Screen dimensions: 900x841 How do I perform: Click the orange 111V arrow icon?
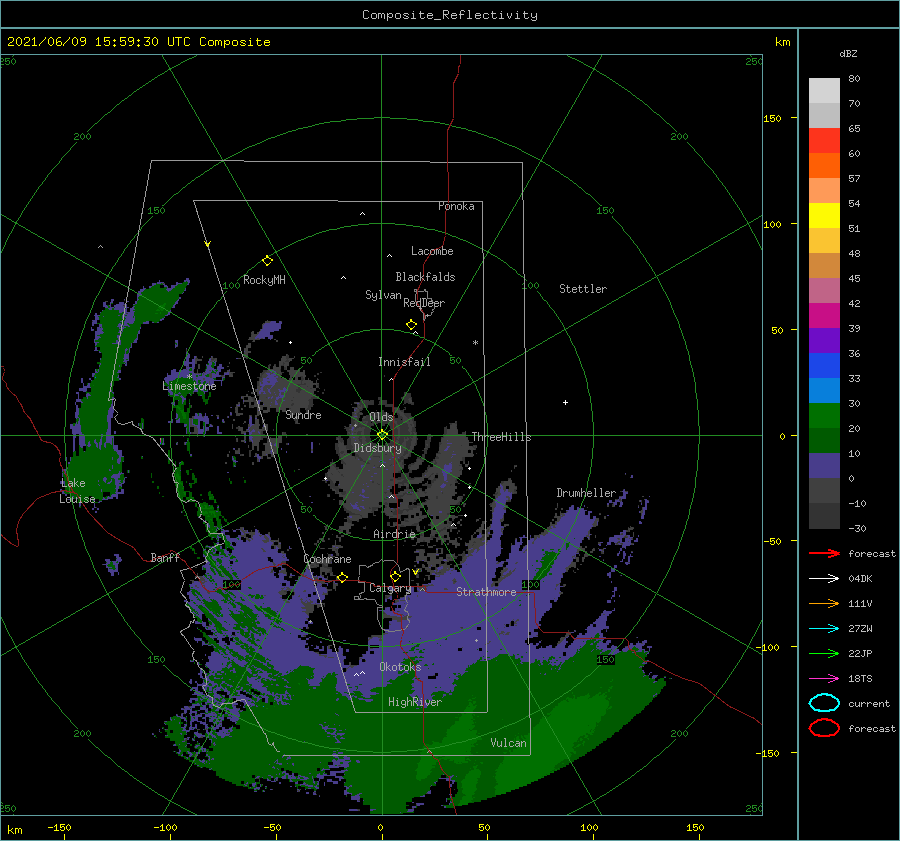point(824,603)
